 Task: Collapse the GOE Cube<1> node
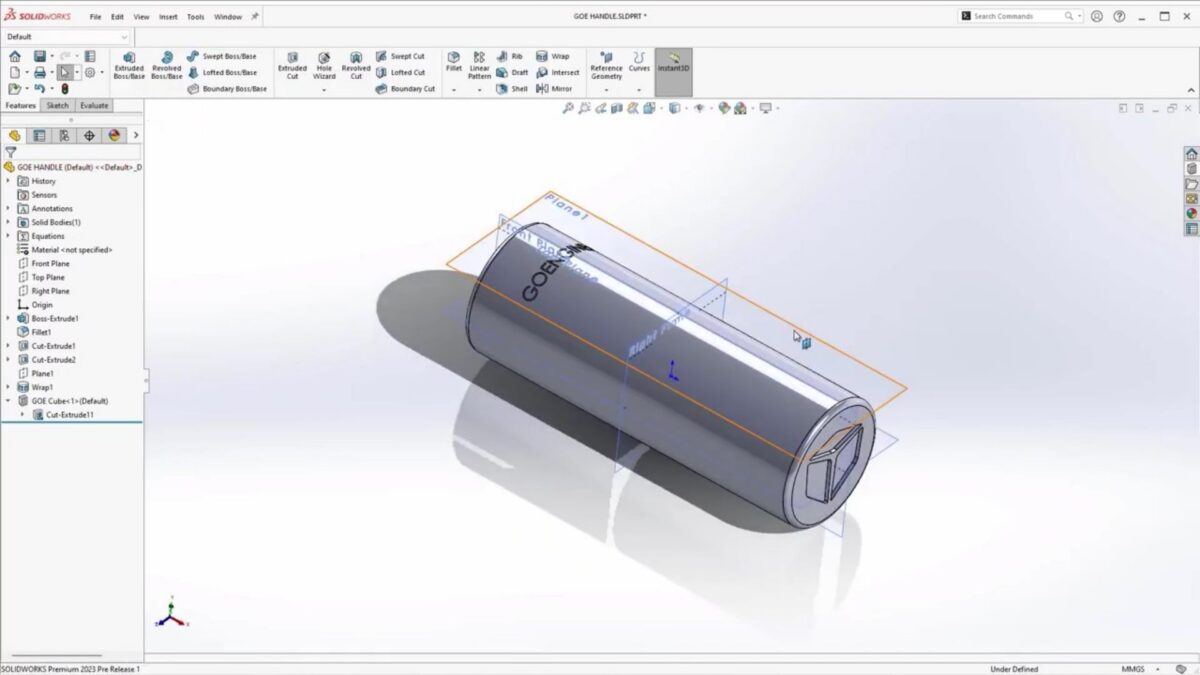pos(8,401)
